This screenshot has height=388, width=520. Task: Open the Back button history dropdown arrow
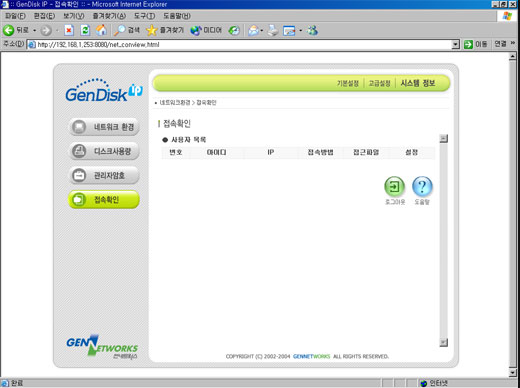34,31
